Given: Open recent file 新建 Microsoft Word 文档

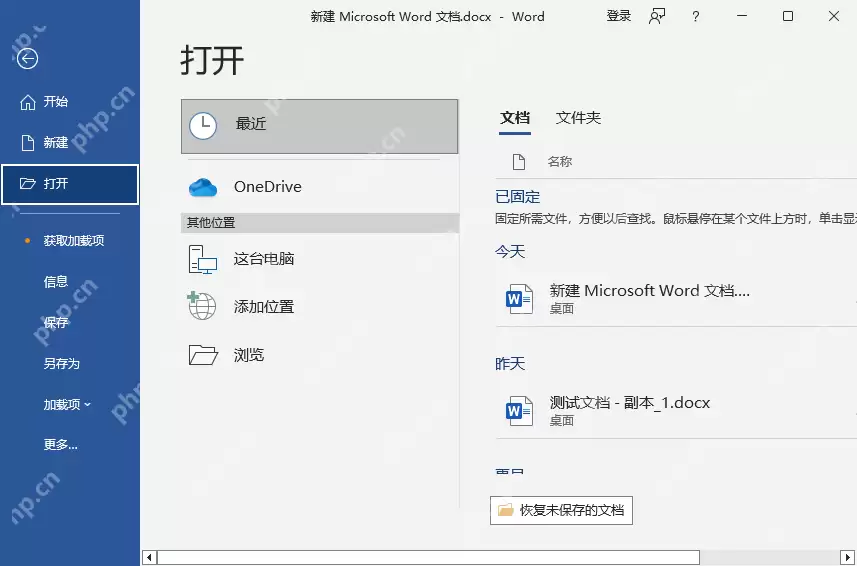Looking at the screenshot, I should point(676,299).
